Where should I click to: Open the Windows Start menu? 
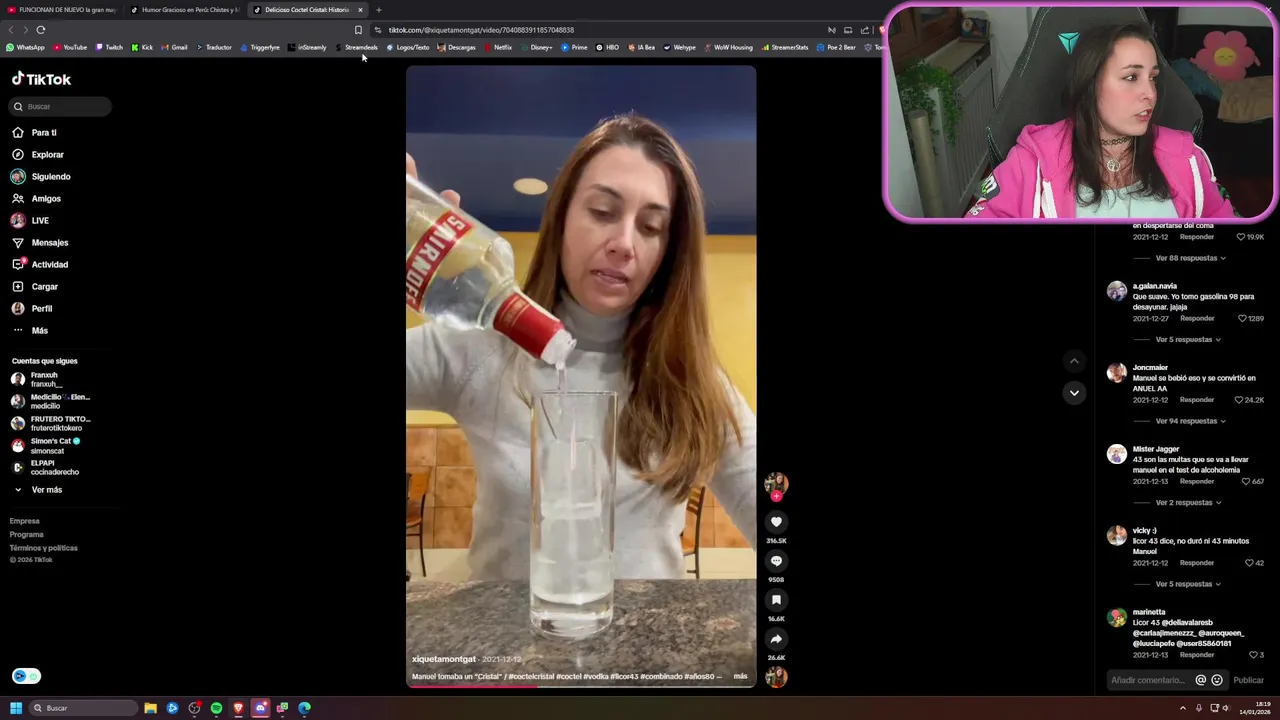click(x=16, y=708)
